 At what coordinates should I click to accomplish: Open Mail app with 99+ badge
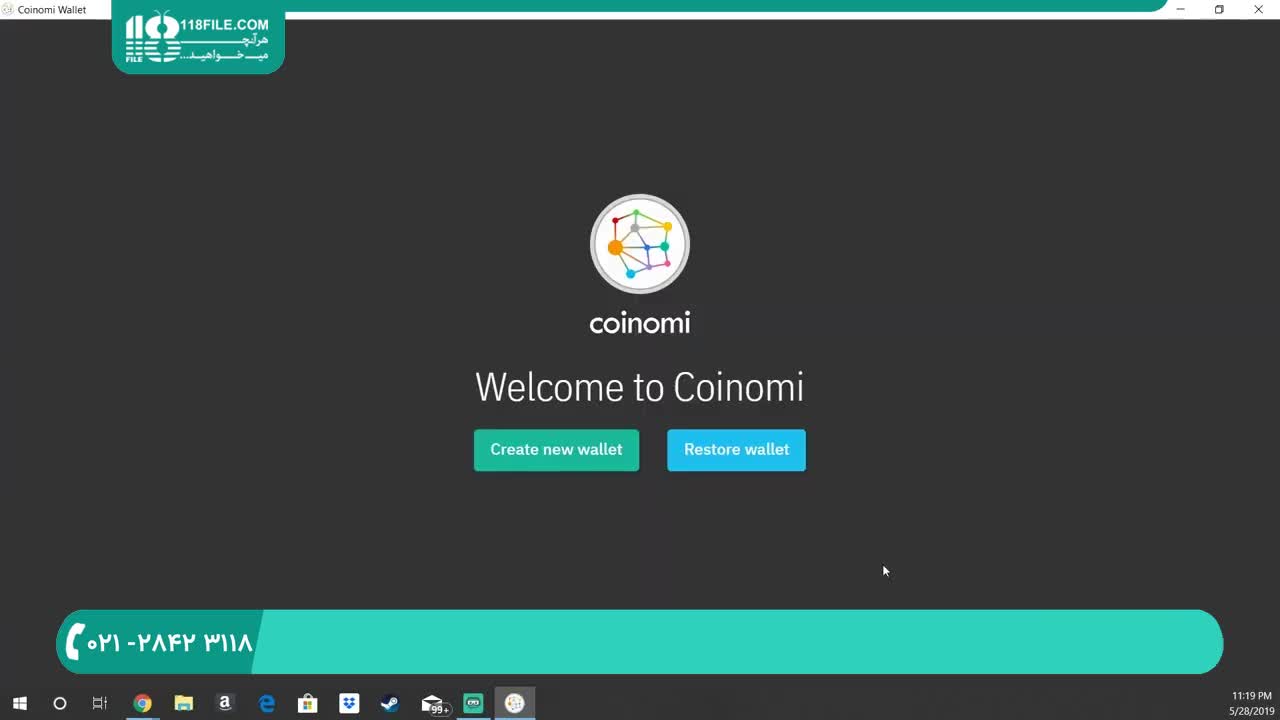point(432,703)
